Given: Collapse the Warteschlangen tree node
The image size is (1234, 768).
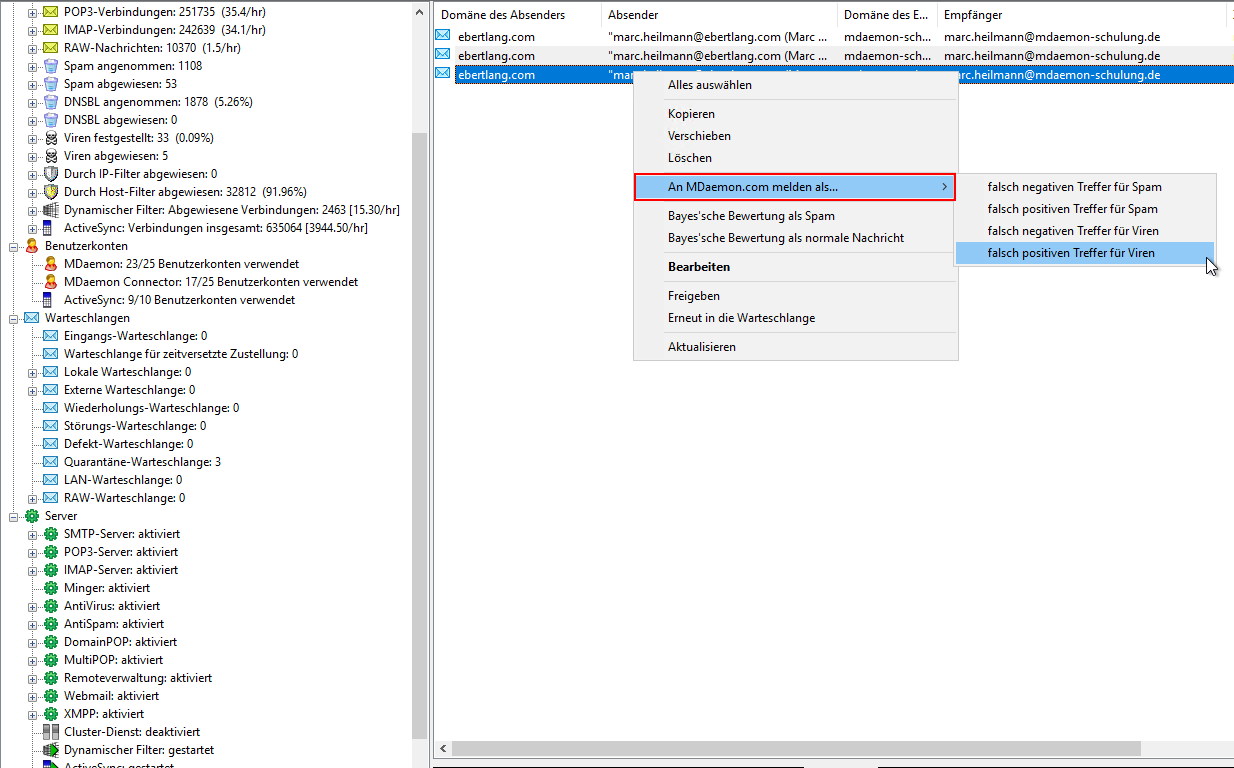Looking at the screenshot, I should (14, 318).
